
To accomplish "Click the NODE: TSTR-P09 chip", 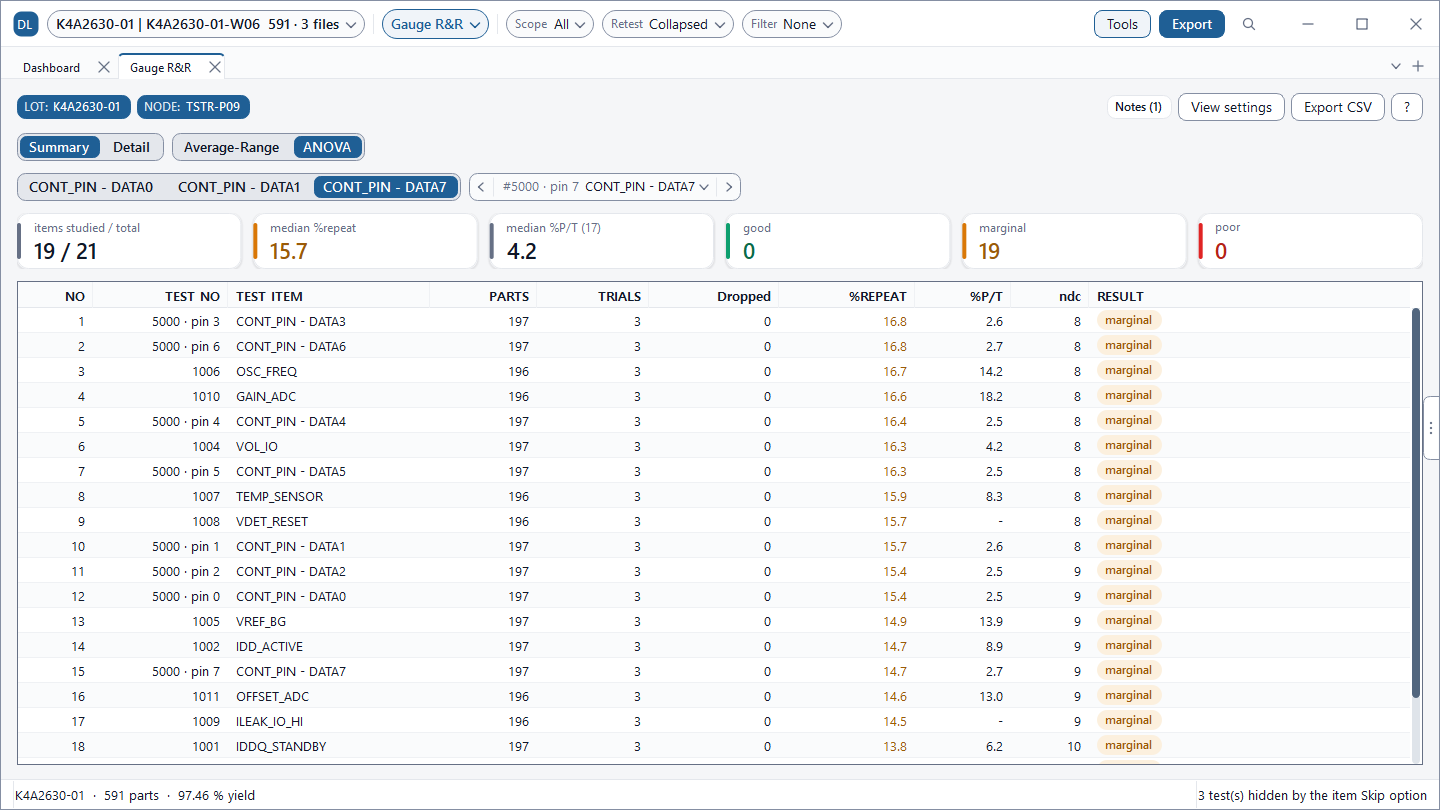I will pyautogui.click(x=193, y=106).
